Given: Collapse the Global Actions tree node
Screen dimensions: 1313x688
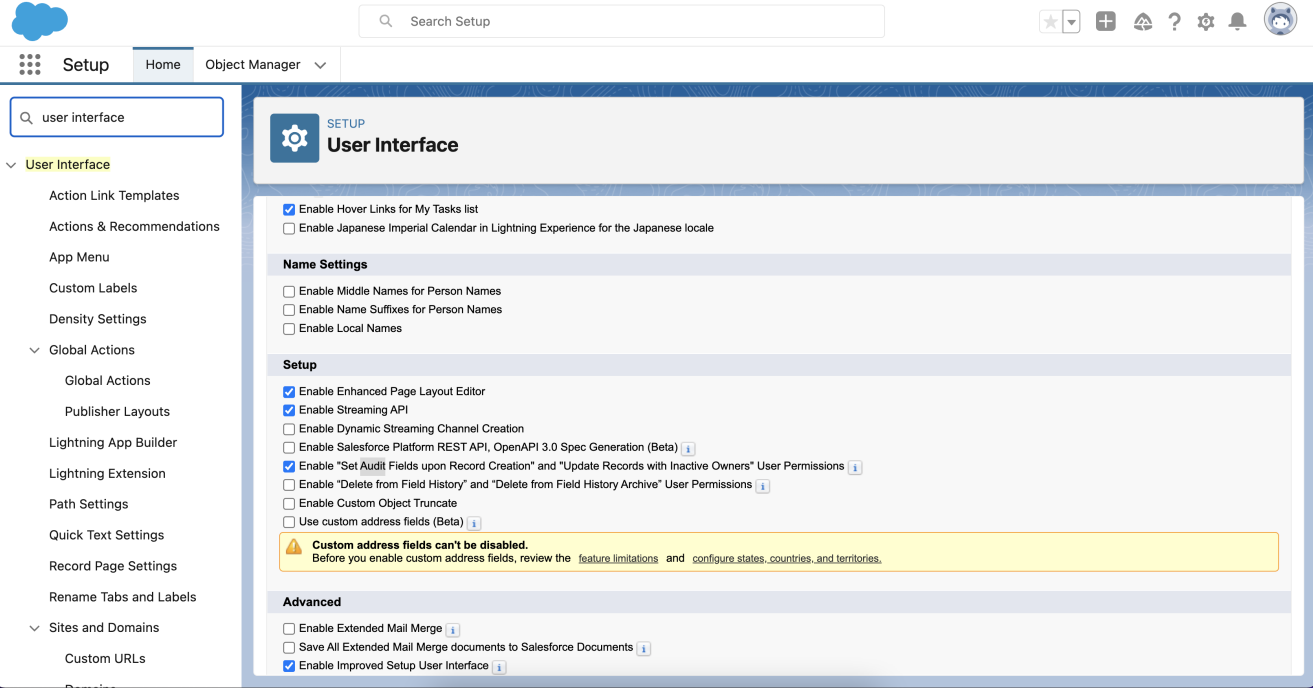Looking at the screenshot, I should tap(35, 350).
